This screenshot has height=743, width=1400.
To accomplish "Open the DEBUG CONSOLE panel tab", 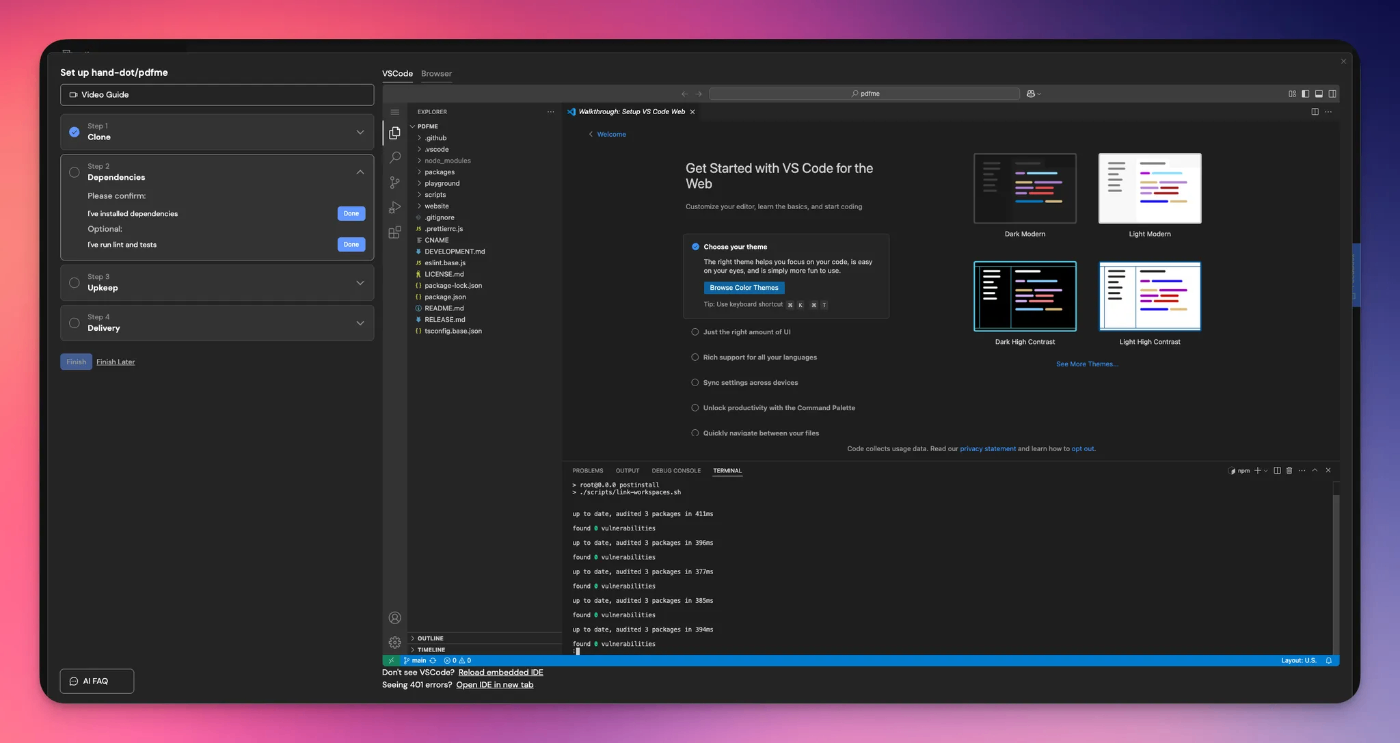I will coord(676,470).
